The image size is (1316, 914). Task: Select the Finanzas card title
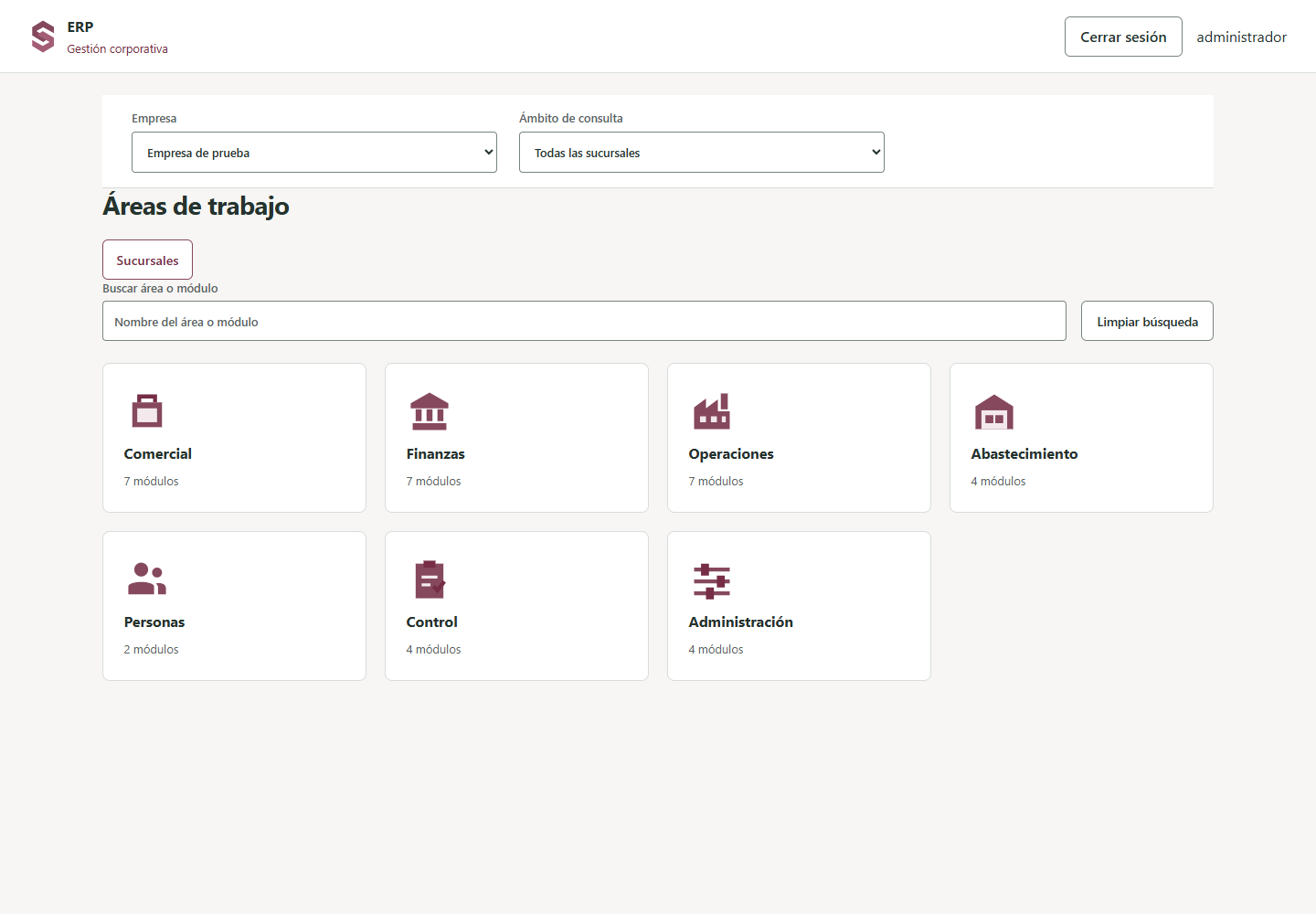tap(436, 454)
